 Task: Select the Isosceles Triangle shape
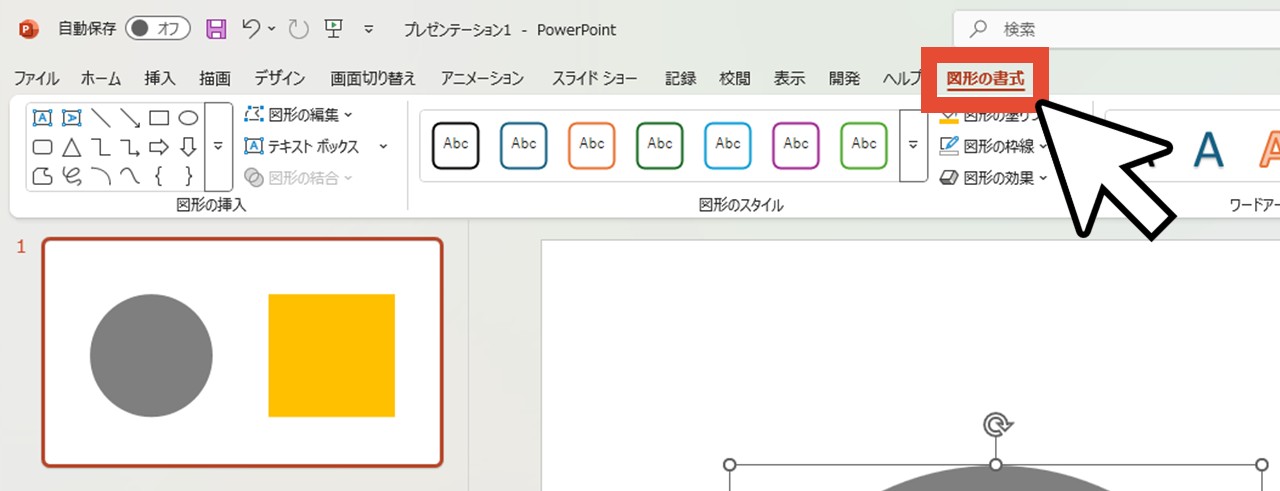pyautogui.click(x=72, y=148)
